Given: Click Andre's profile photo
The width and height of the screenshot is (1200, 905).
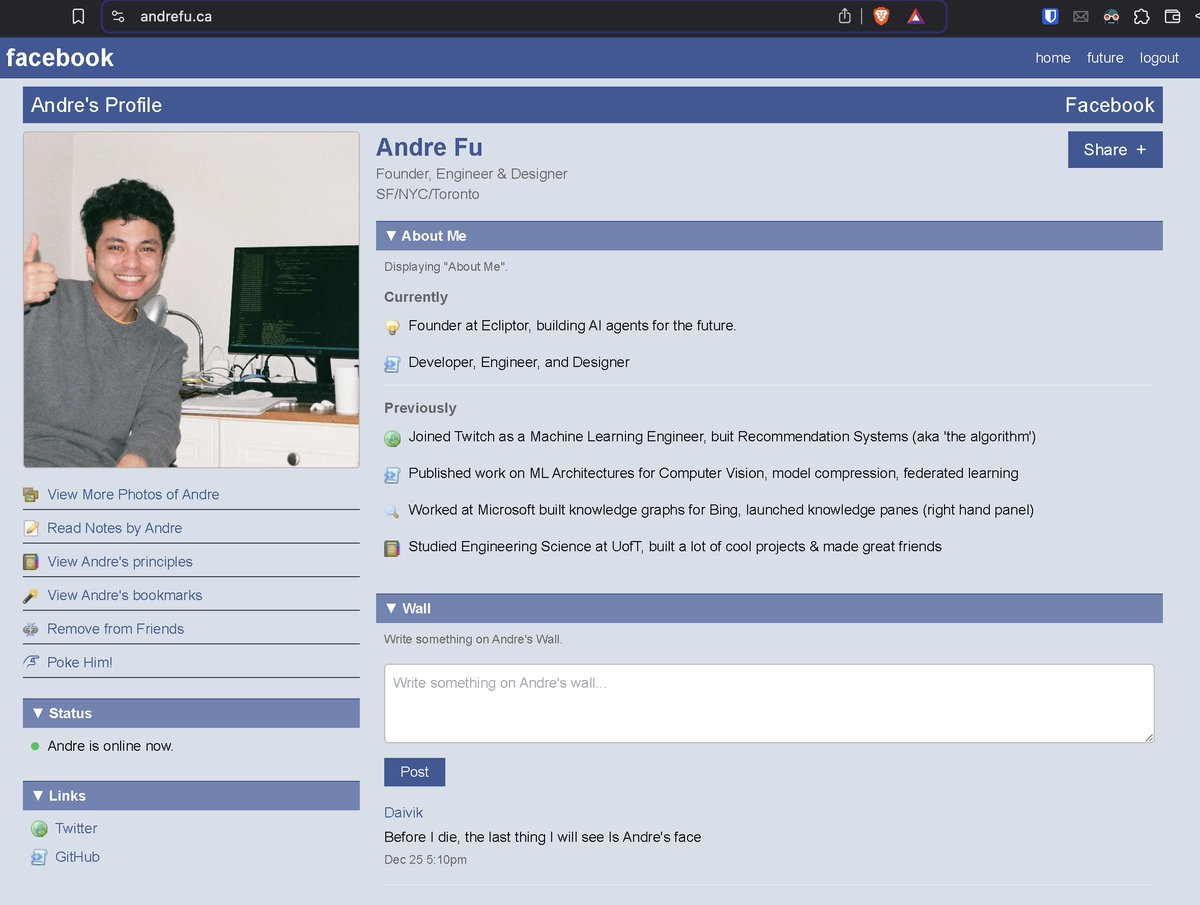Looking at the screenshot, I should point(191,300).
